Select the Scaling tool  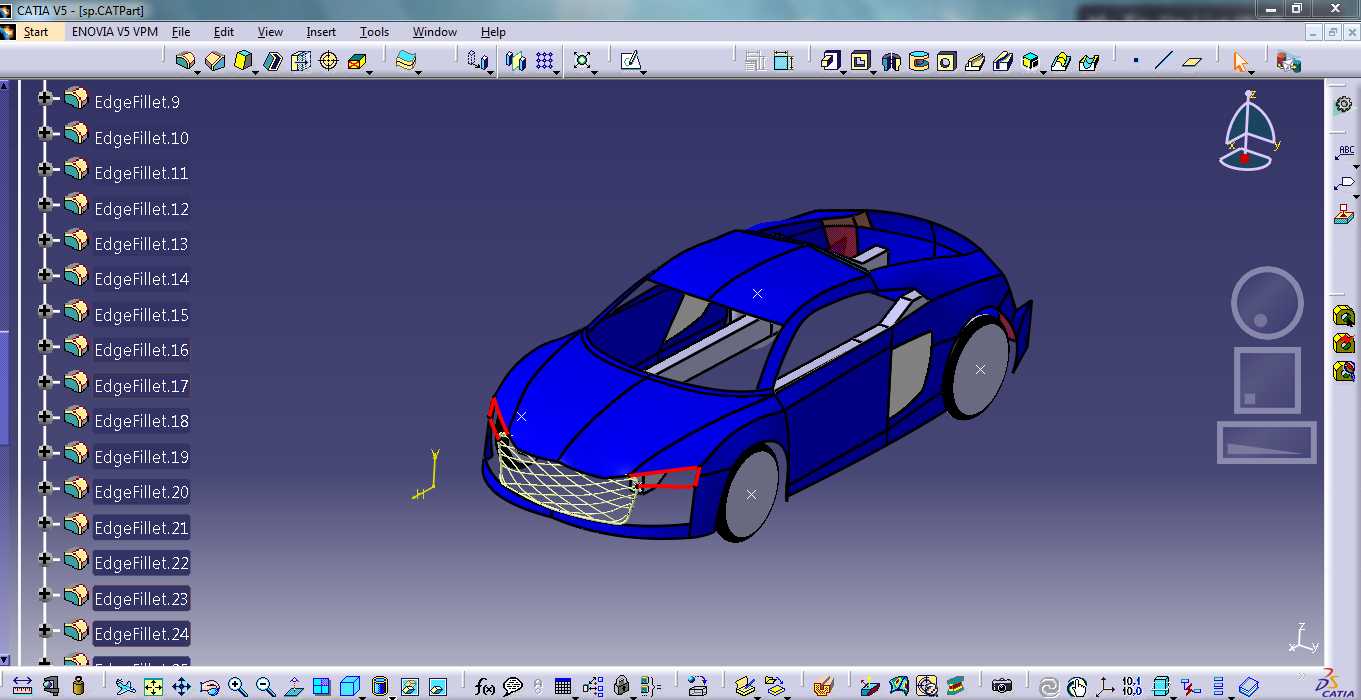[582, 61]
